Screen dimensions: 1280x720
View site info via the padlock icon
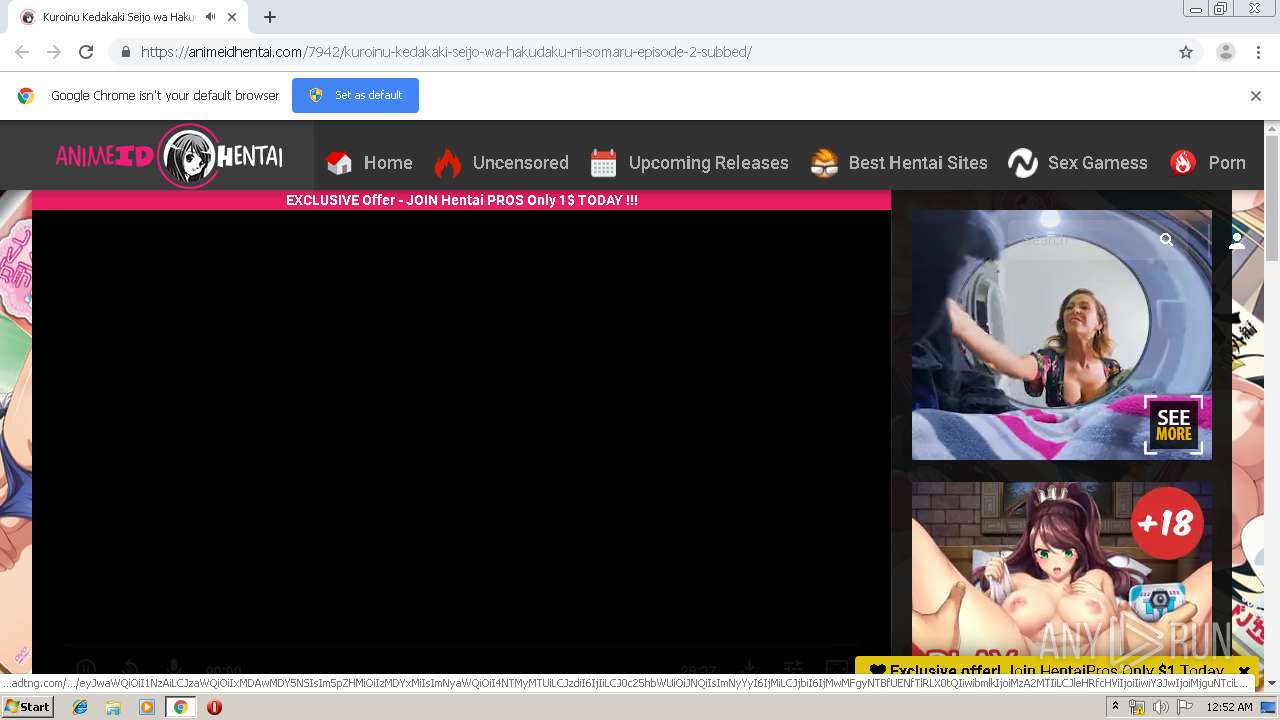click(x=125, y=52)
